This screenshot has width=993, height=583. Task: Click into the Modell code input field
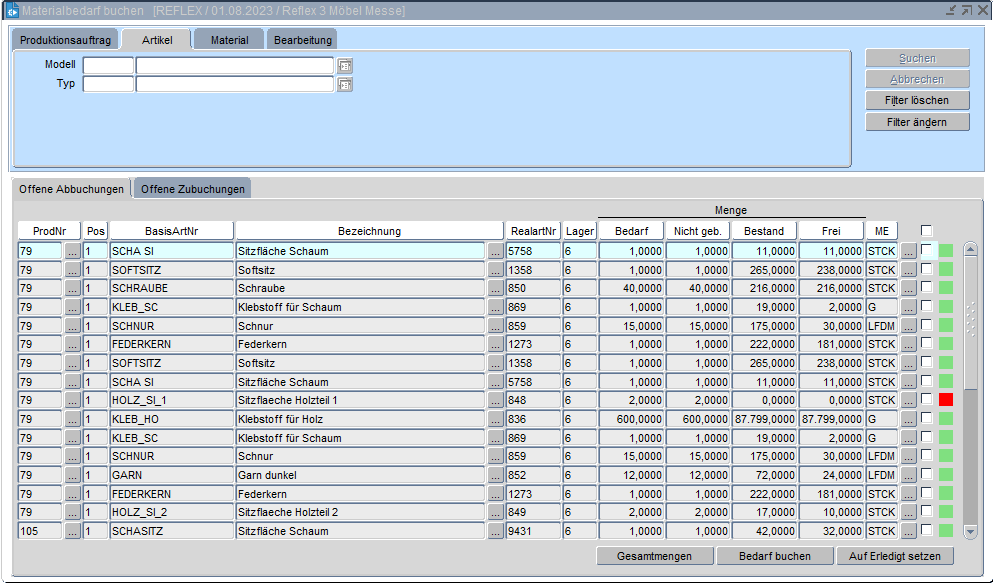108,66
